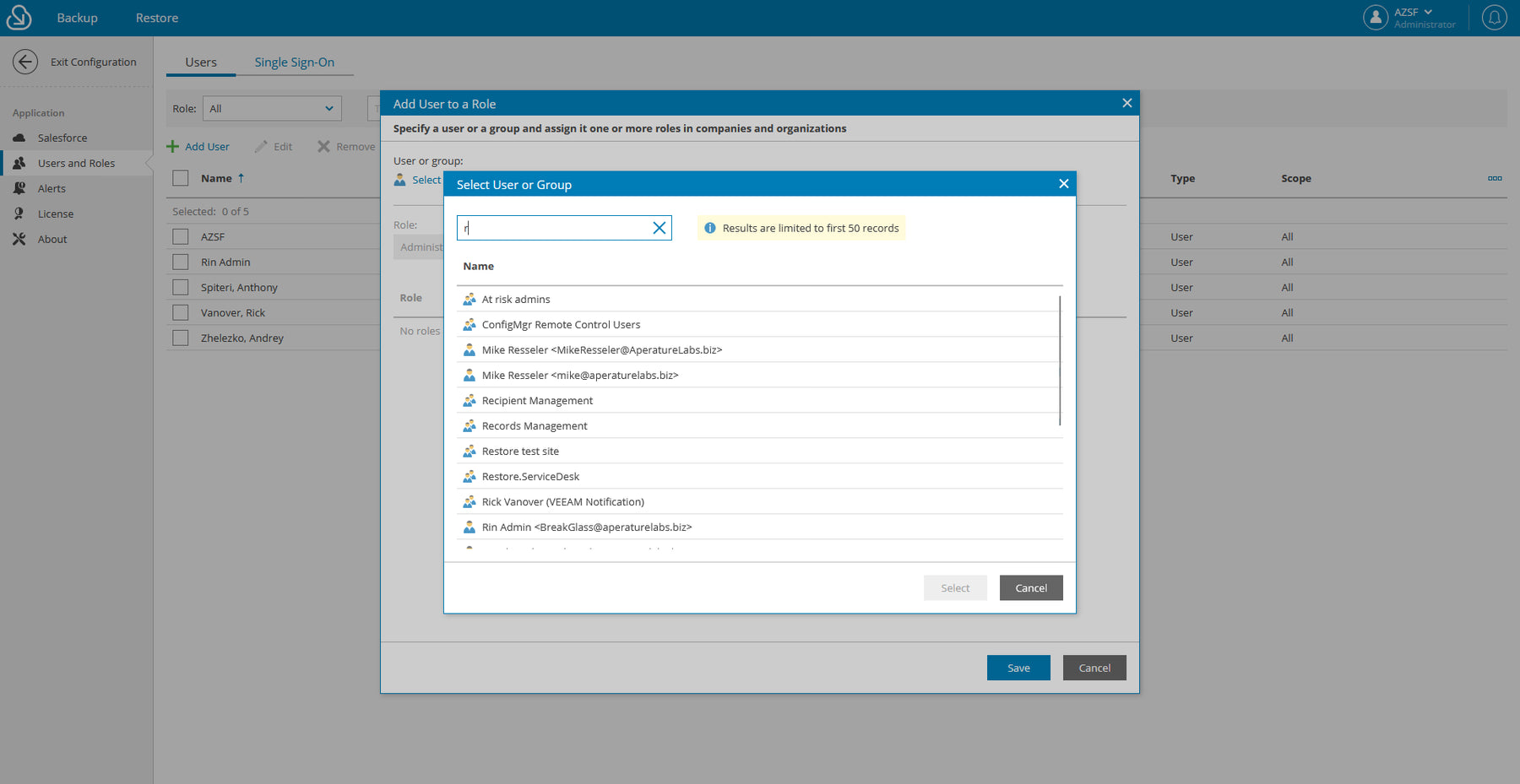Open the notifications bell icon
This screenshot has width=1520, height=784.
[1494, 17]
